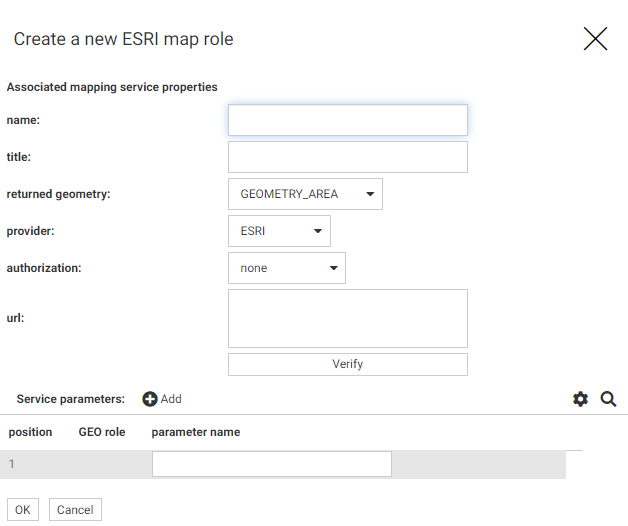Confirm with the OK button
The image size is (628, 526).
pyautogui.click(x=23, y=510)
